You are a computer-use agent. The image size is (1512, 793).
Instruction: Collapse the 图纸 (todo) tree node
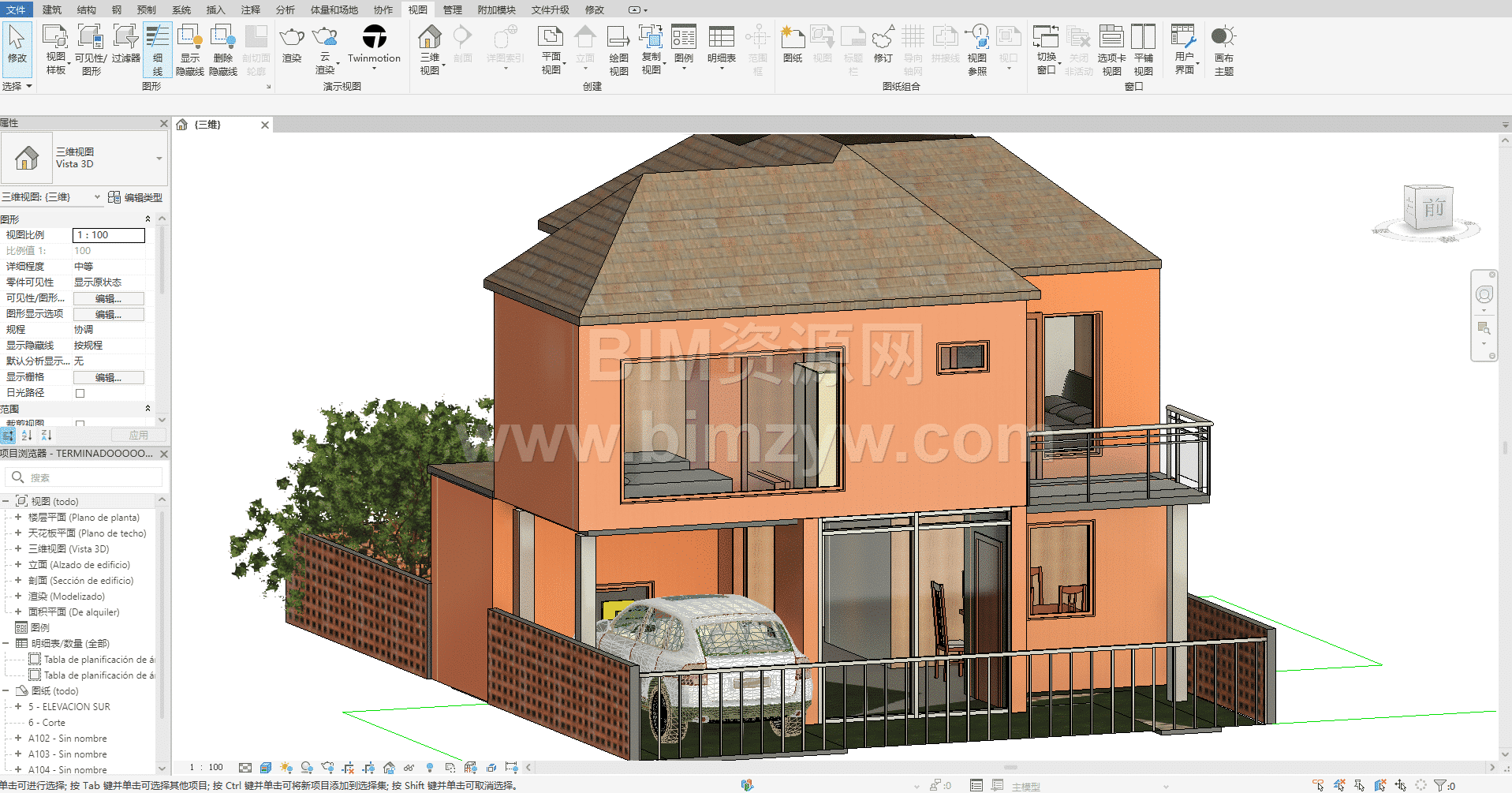tap(6, 691)
